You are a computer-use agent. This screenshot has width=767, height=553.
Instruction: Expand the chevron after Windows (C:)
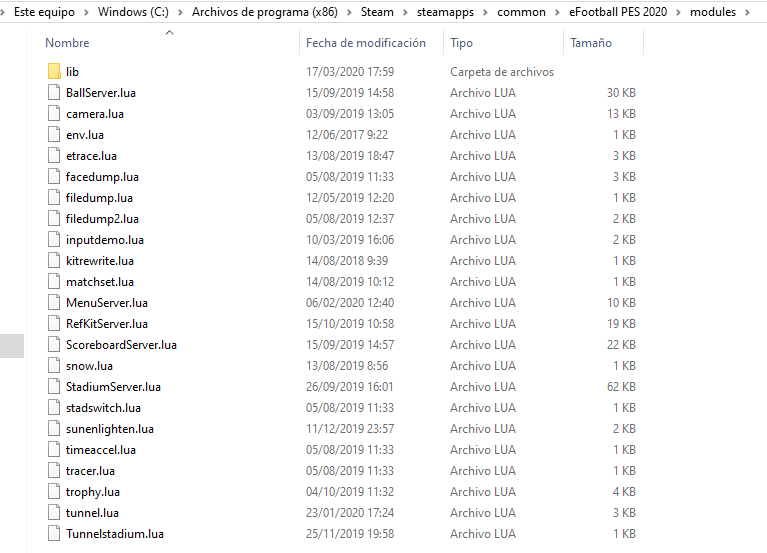pyautogui.click(x=180, y=12)
